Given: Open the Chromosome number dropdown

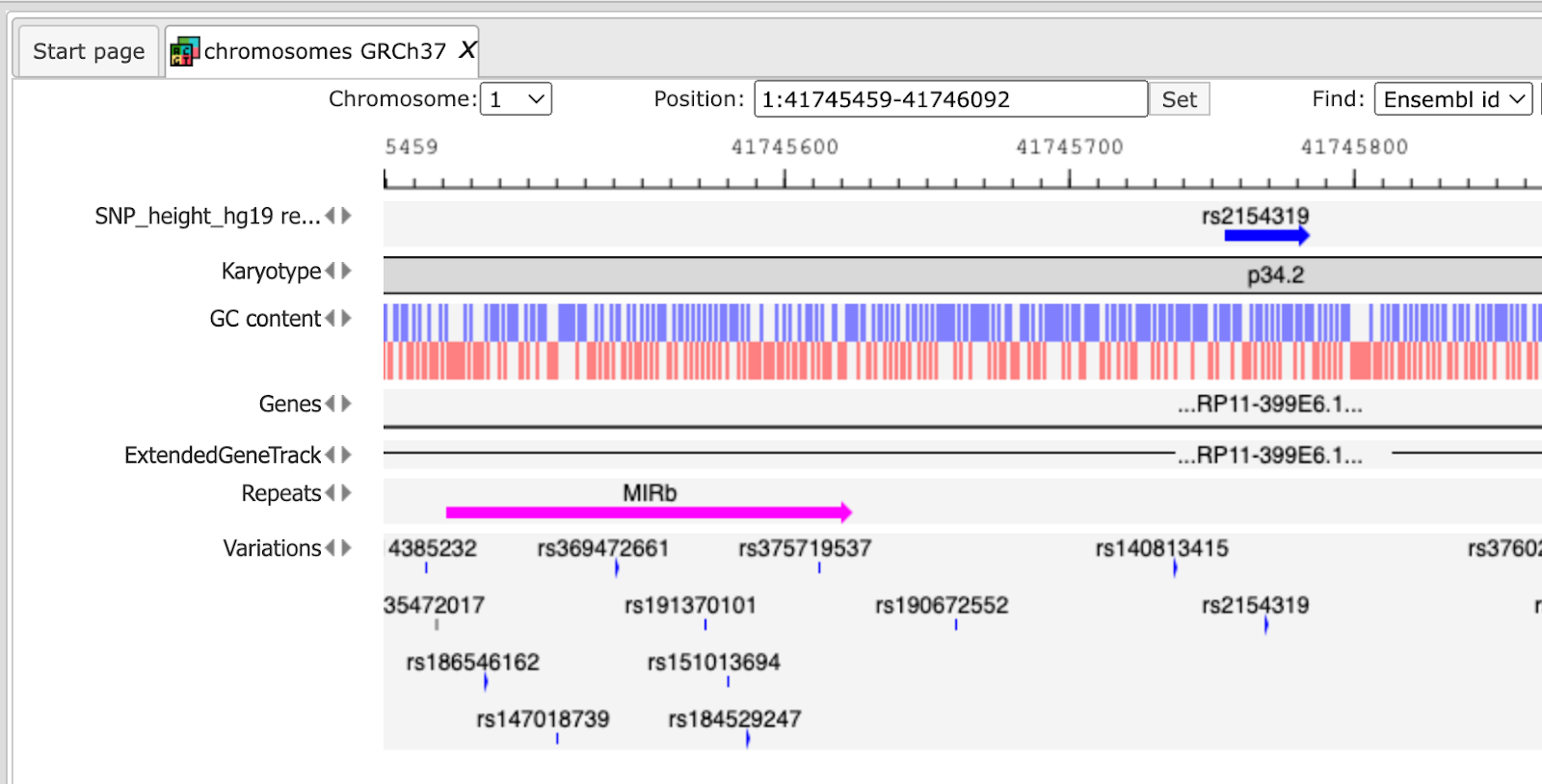Looking at the screenshot, I should [516, 99].
